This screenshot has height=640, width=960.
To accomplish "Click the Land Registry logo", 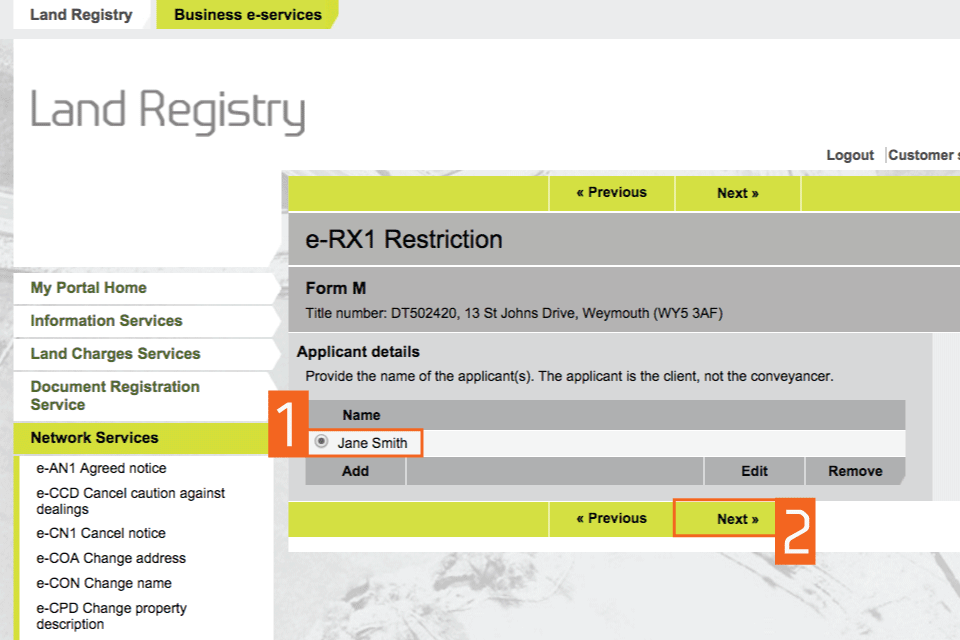I will pyautogui.click(x=167, y=110).
